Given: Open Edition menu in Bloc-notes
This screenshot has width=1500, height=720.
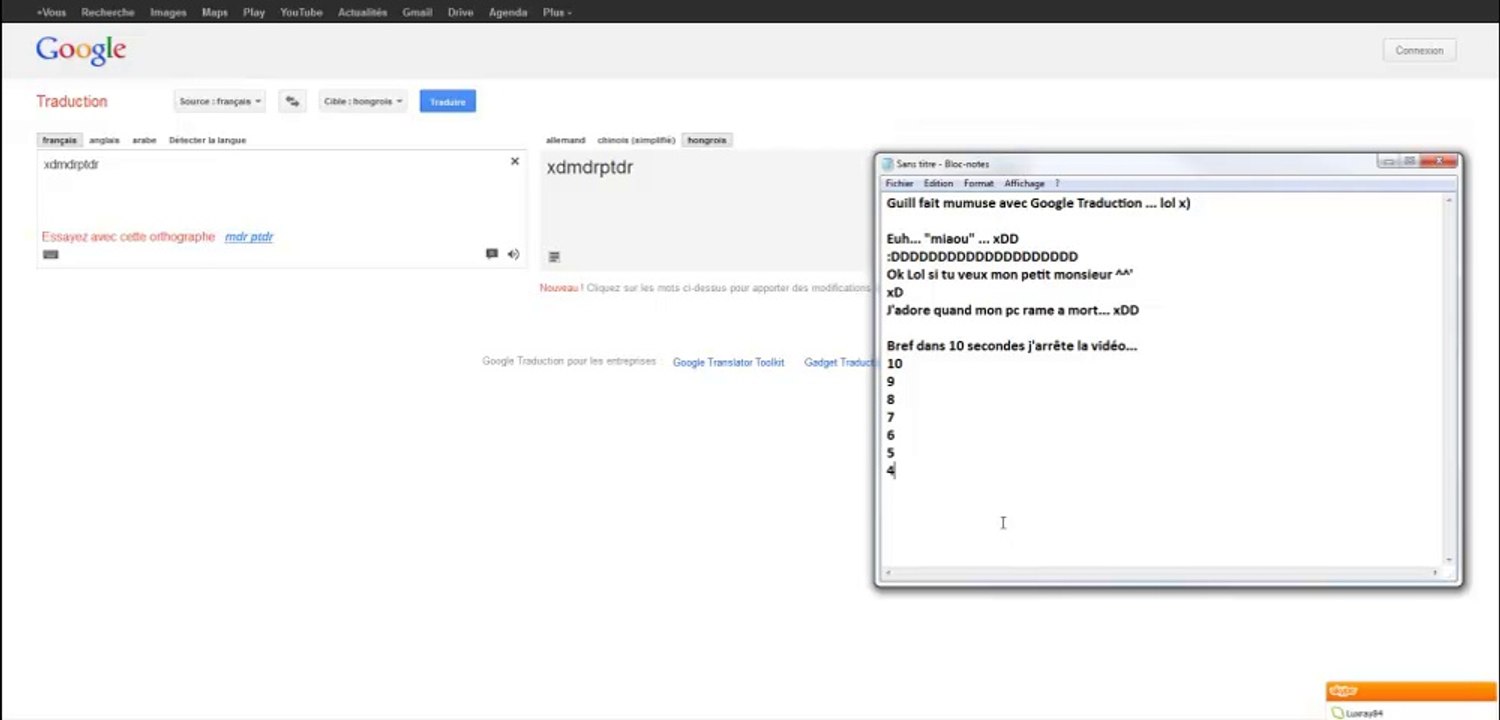Looking at the screenshot, I should (938, 183).
